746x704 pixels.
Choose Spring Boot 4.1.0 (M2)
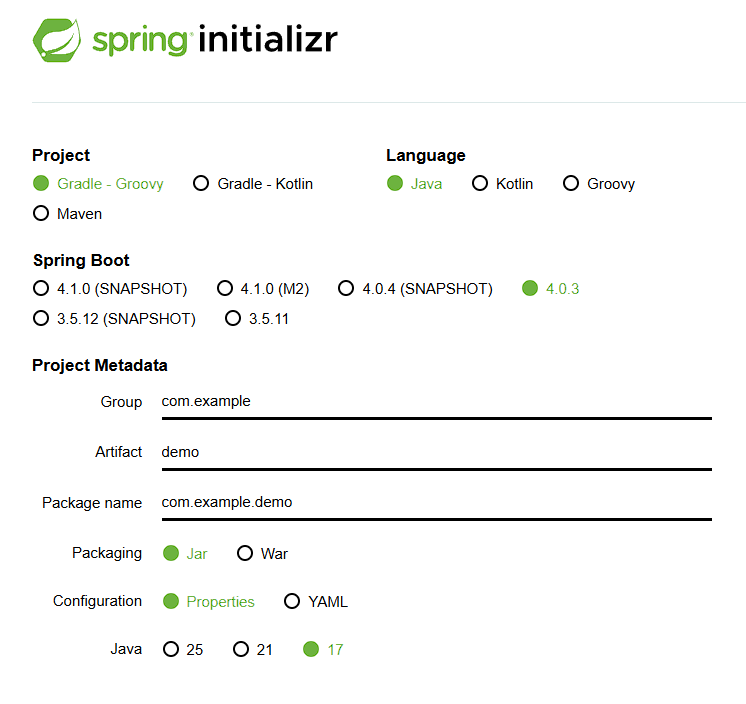pos(225,289)
